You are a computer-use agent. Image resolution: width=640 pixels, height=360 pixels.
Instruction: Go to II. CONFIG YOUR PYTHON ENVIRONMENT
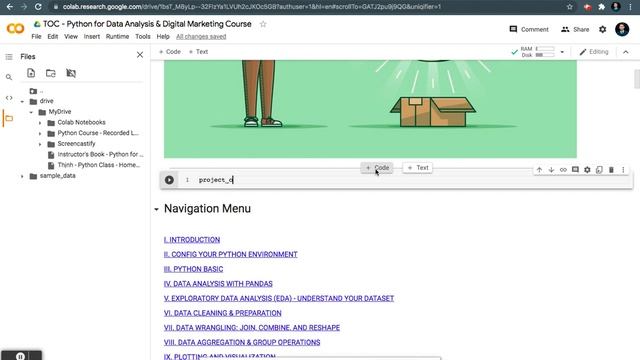pyautogui.click(x=231, y=254)
